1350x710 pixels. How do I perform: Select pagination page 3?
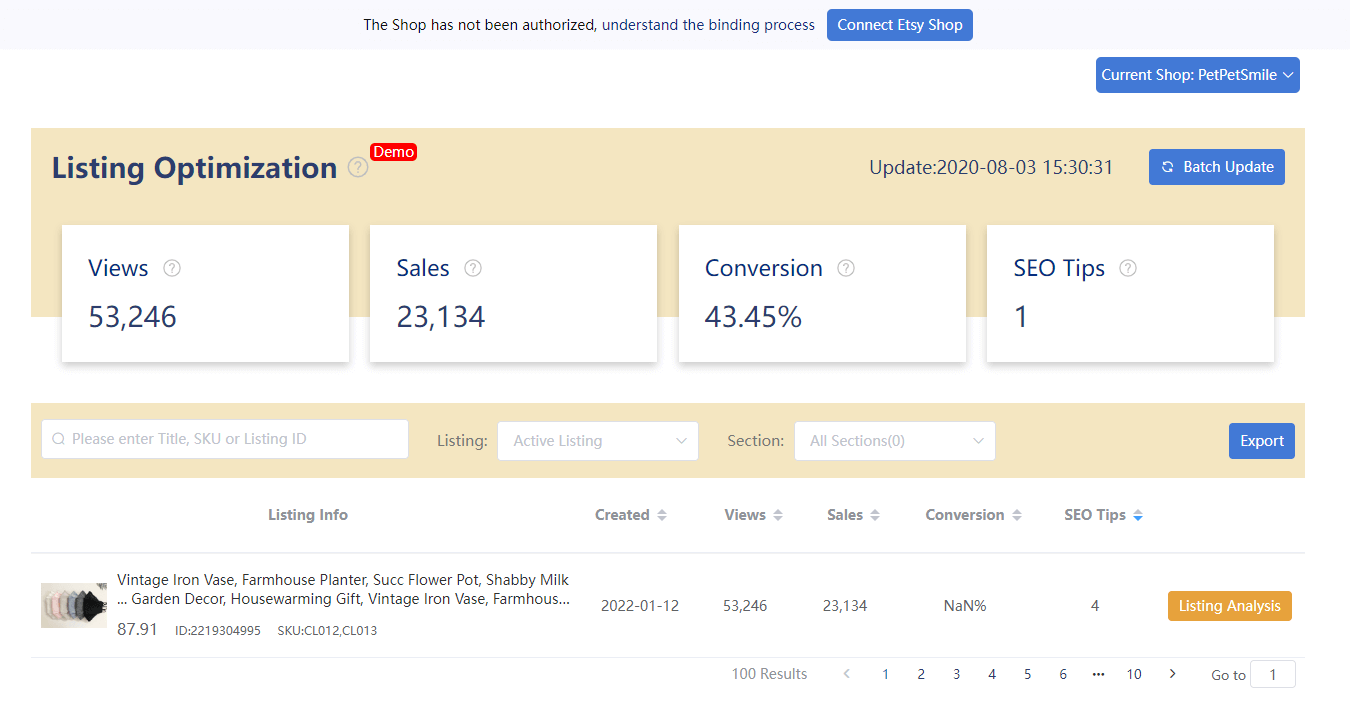pos(956,674)
